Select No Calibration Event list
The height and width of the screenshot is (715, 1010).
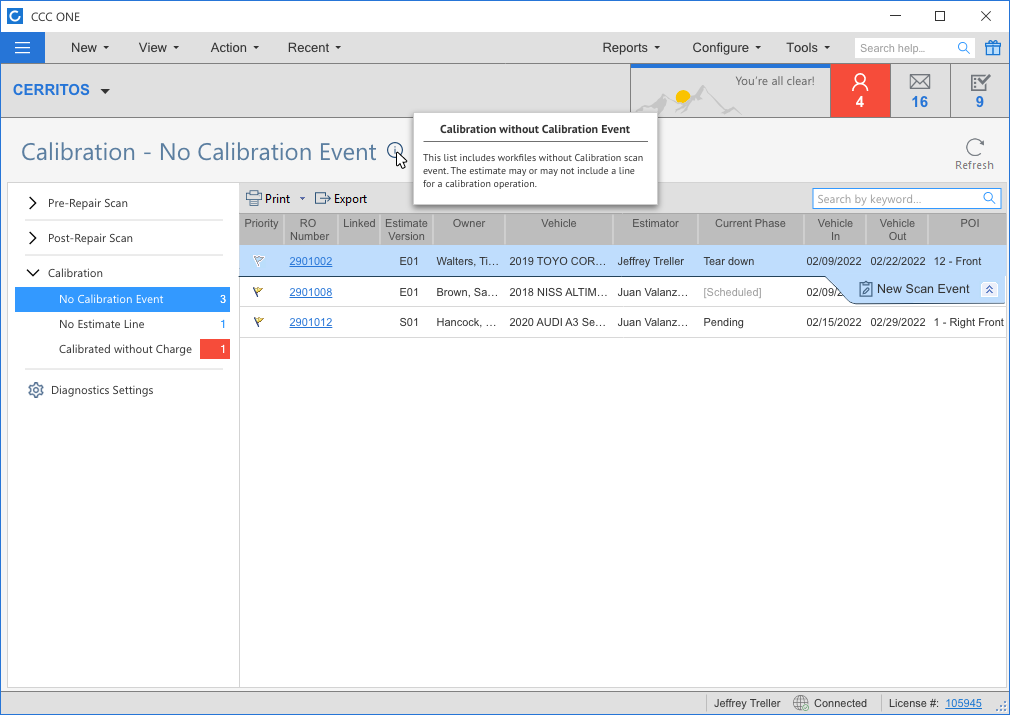(x=122, y=299)
